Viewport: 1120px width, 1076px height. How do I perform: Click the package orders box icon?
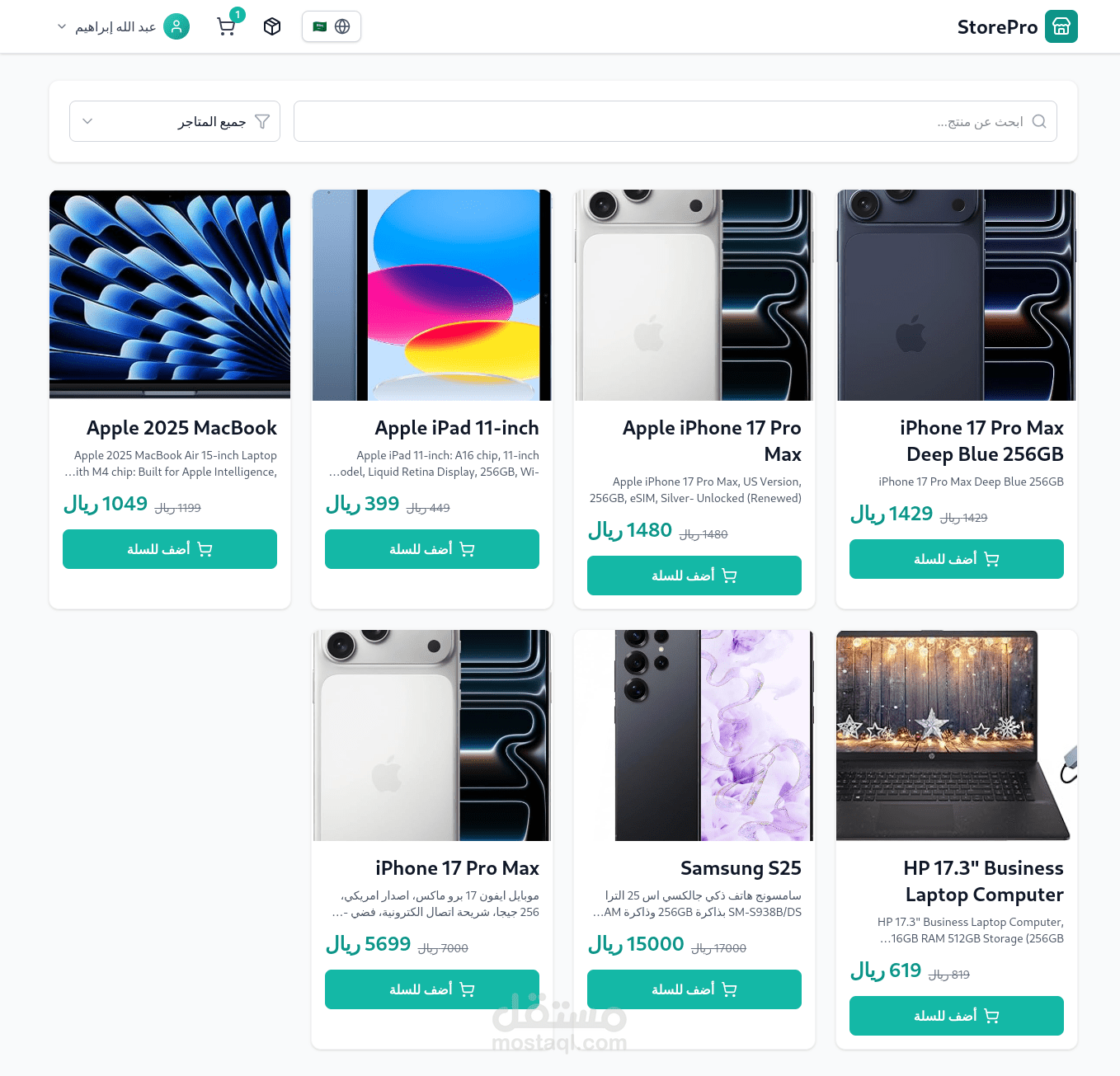272,27
